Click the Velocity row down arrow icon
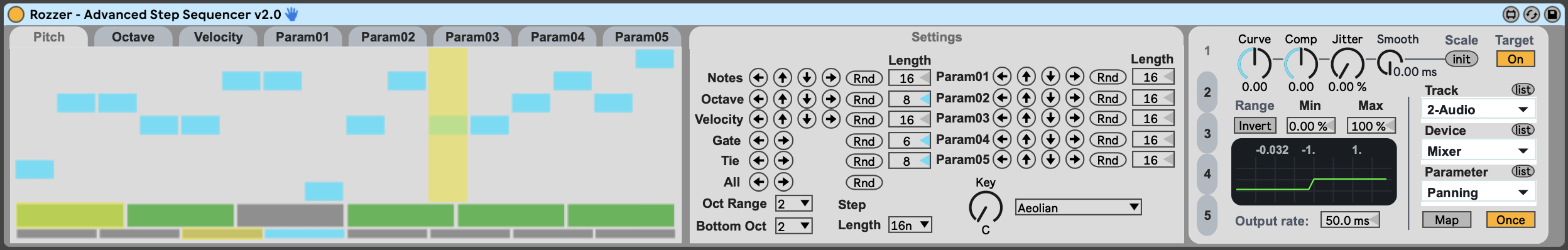1568x250 pixels. 807,119
